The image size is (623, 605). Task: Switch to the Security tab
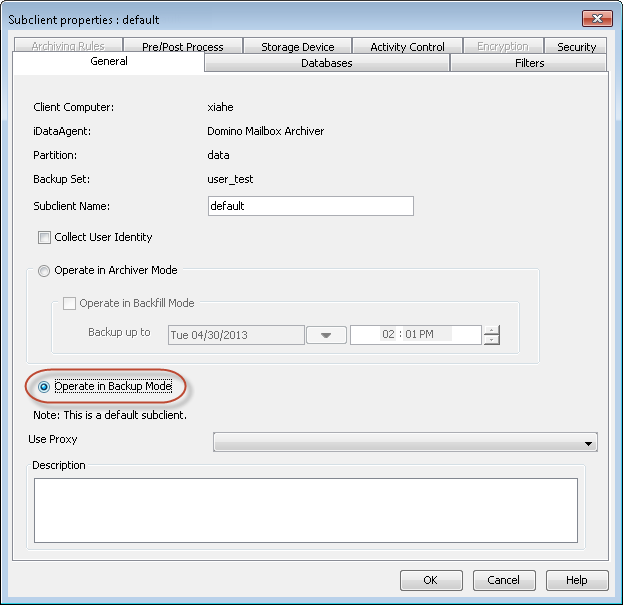(576, 46)
